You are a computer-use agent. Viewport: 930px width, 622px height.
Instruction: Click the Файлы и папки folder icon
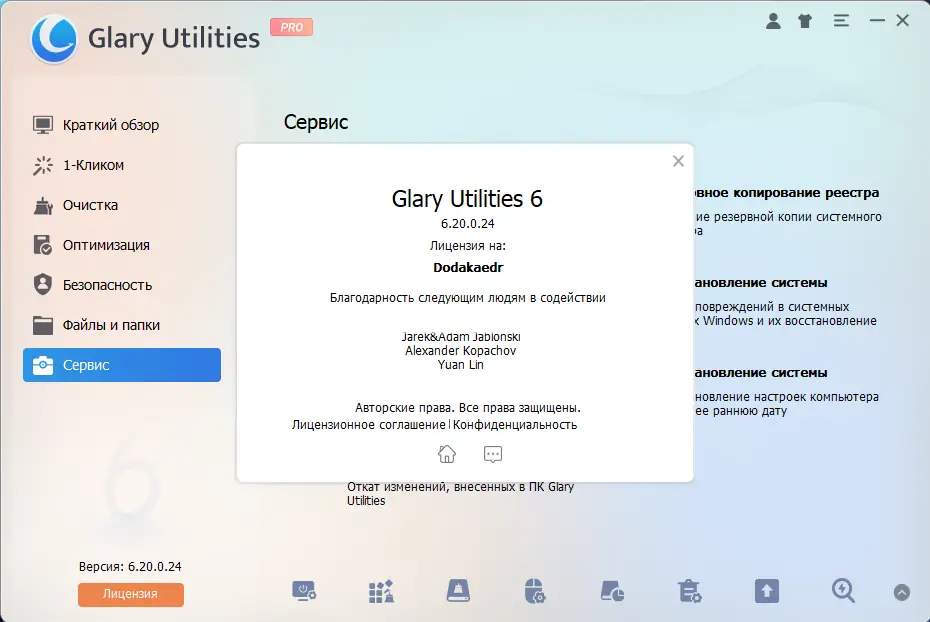(43, 325)
